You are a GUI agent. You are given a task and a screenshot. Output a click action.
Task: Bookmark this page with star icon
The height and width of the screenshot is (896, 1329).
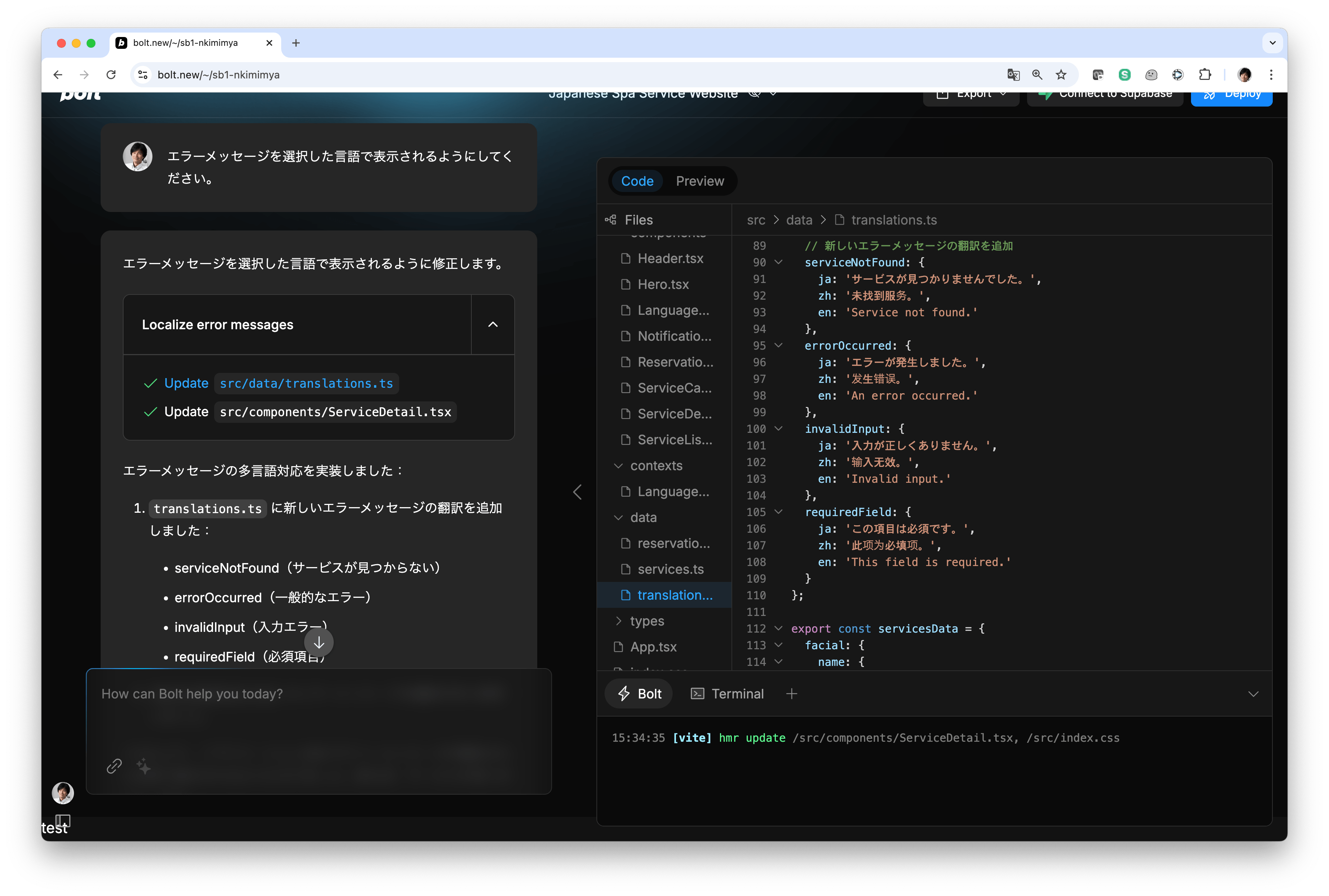point(1061,75)
